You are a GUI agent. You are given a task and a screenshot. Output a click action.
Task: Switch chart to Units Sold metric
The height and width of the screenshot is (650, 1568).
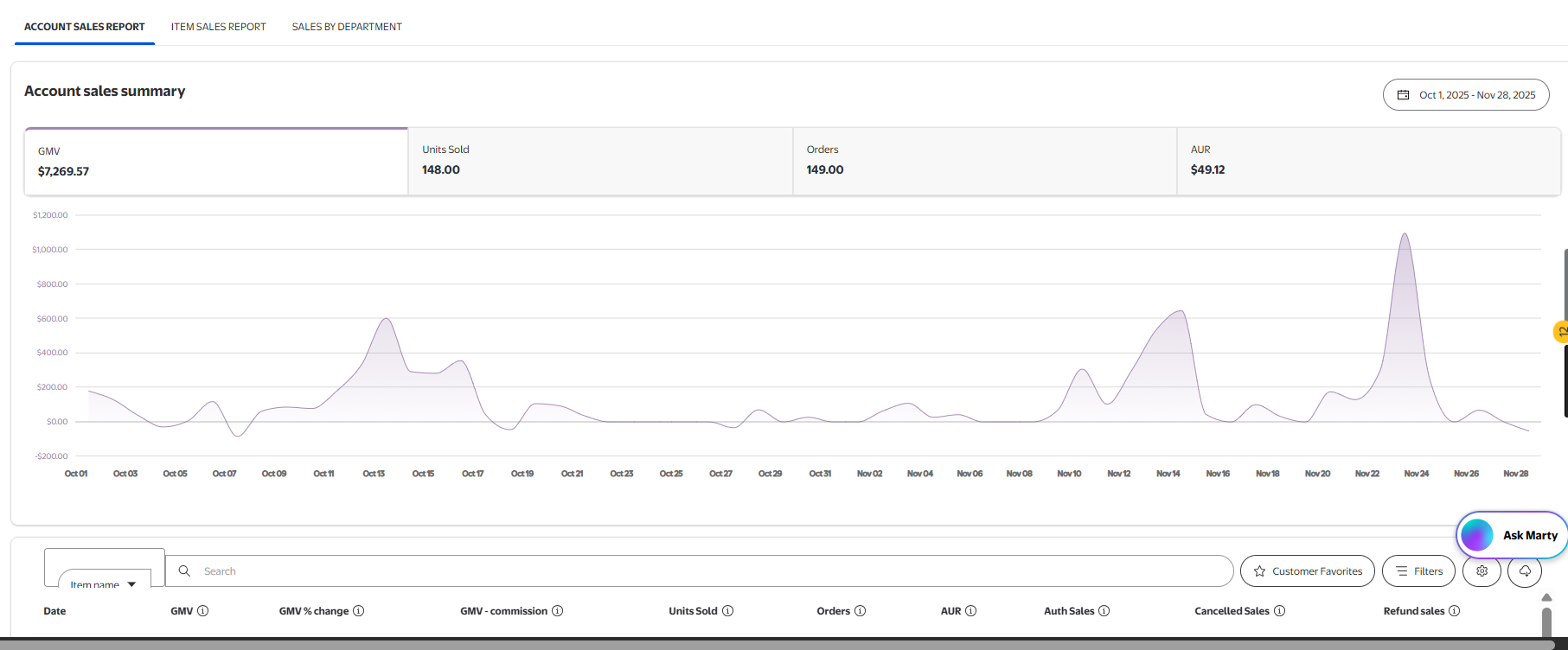click(599, 161)
